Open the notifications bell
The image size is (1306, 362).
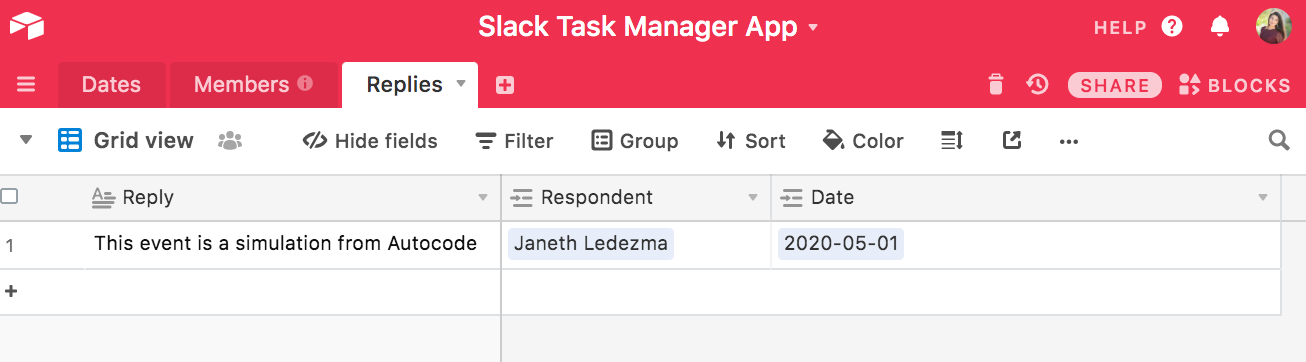pos(1219,27)
